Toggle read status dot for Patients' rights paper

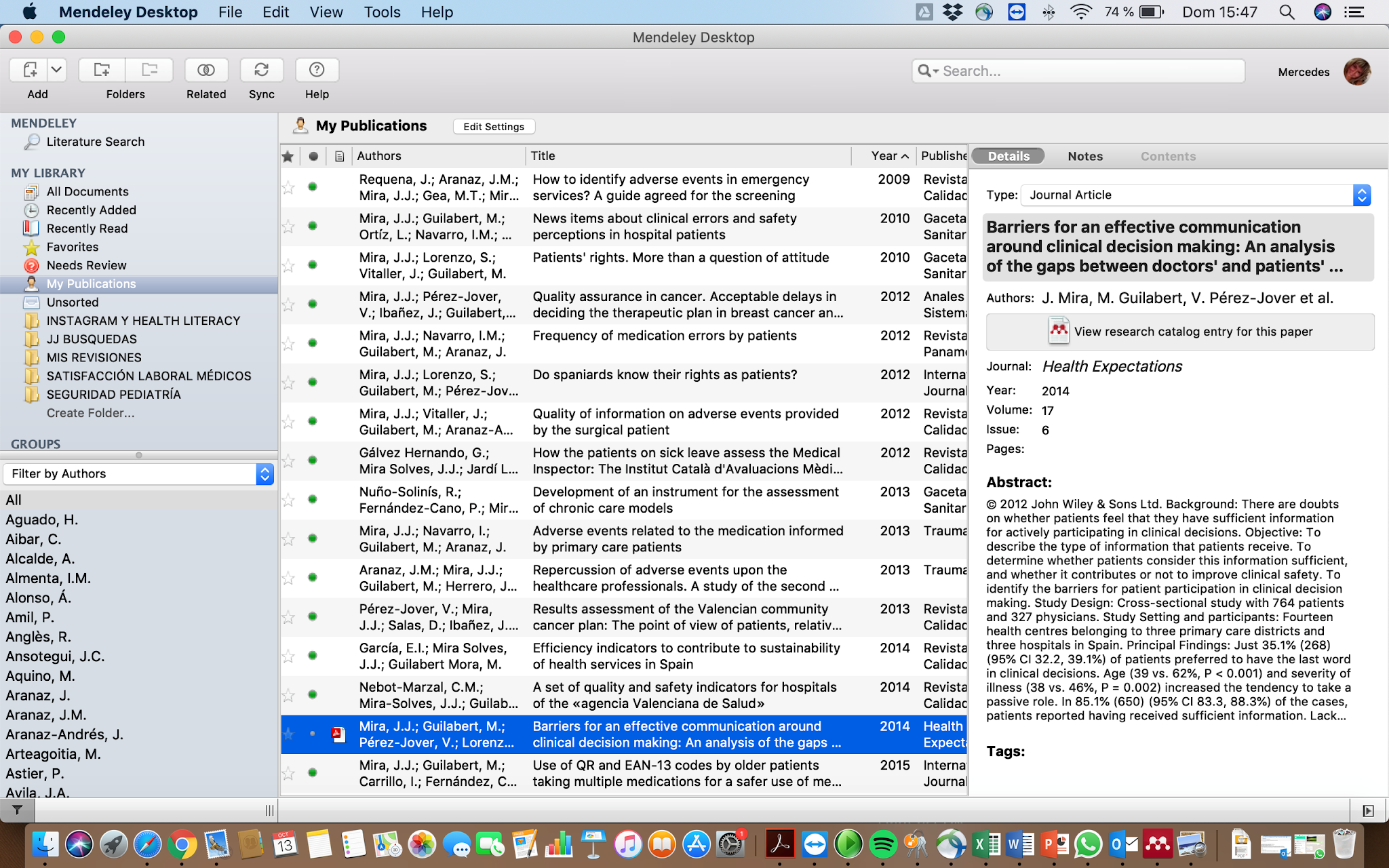(x=313, y=265)
